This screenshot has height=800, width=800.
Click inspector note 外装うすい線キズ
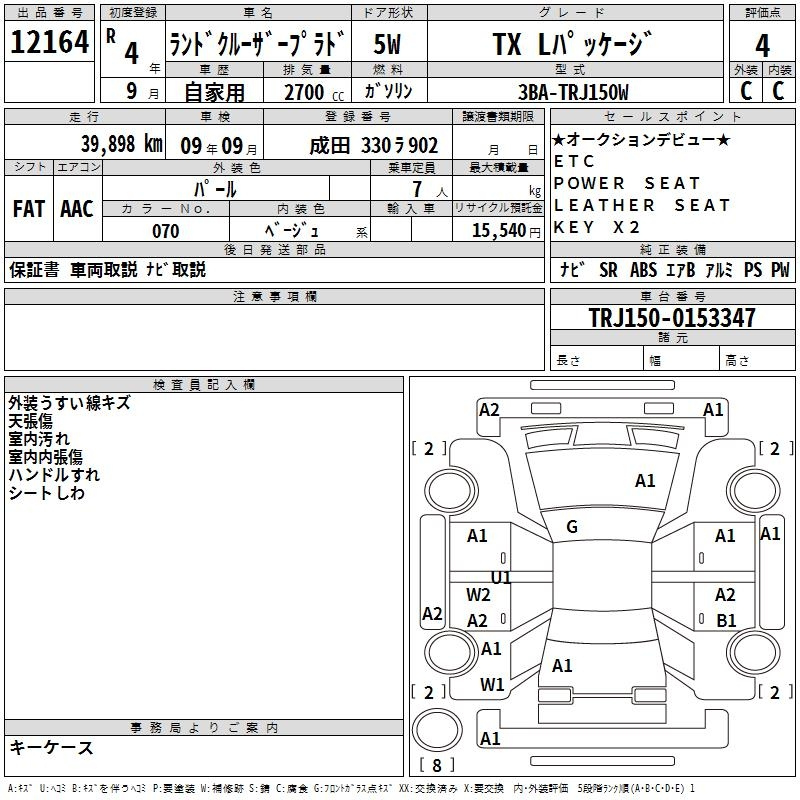70,403
